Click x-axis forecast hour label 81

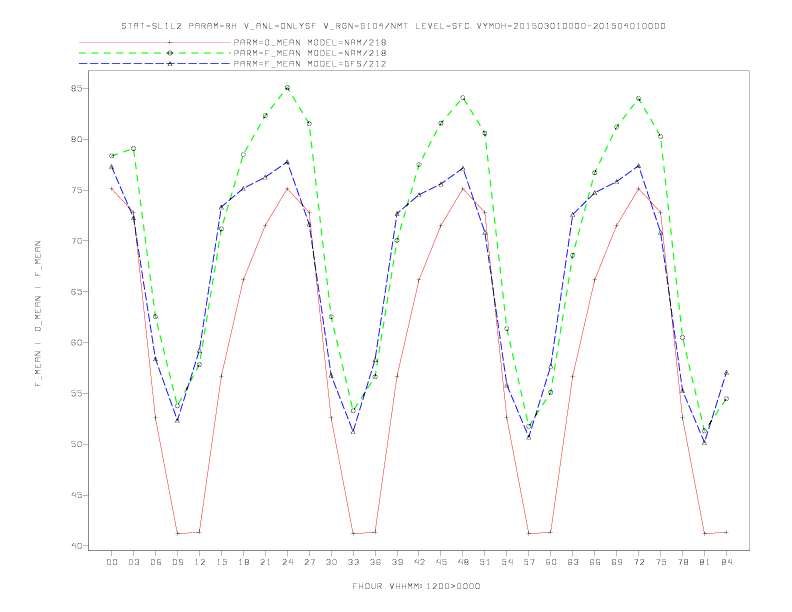point(705,562)
